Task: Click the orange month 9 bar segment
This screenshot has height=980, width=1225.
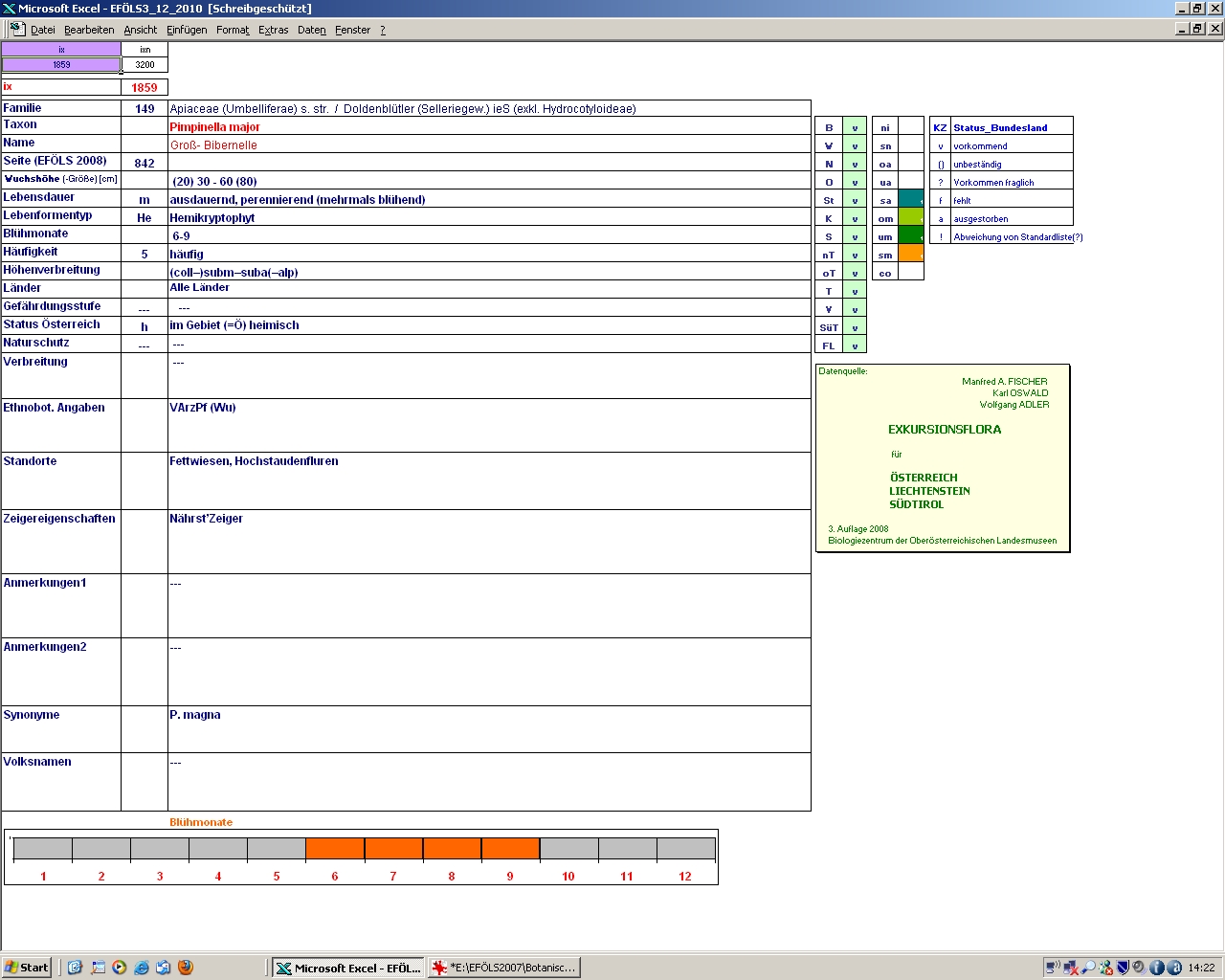Action: [510, 849]
